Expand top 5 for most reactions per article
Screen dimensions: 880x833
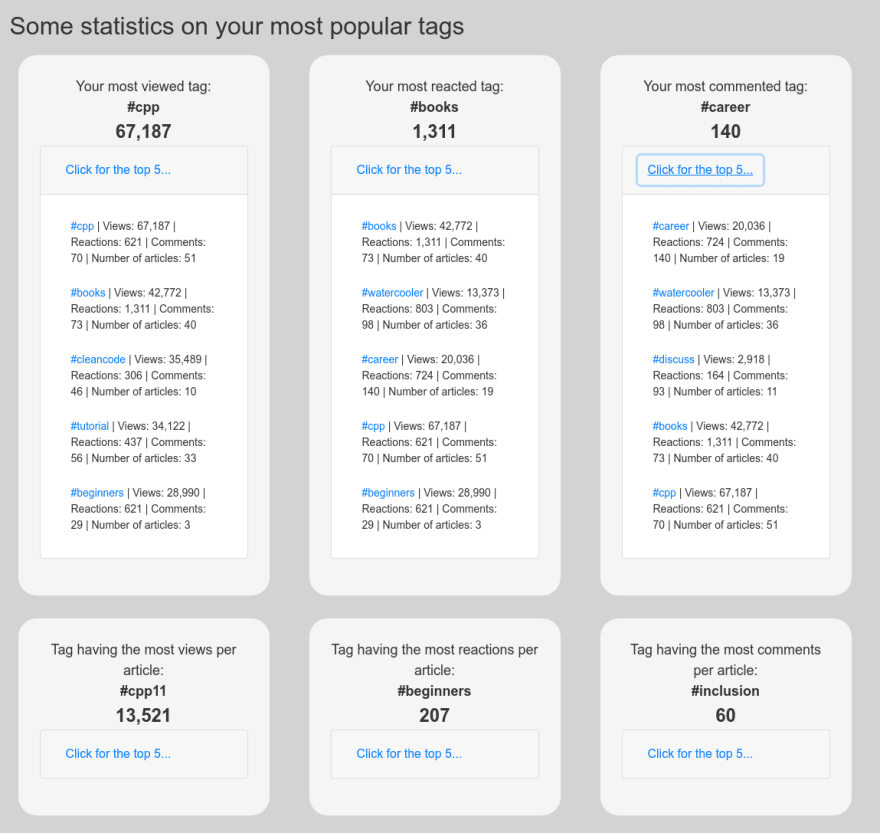pyautogui.click(x=409, y=753)
